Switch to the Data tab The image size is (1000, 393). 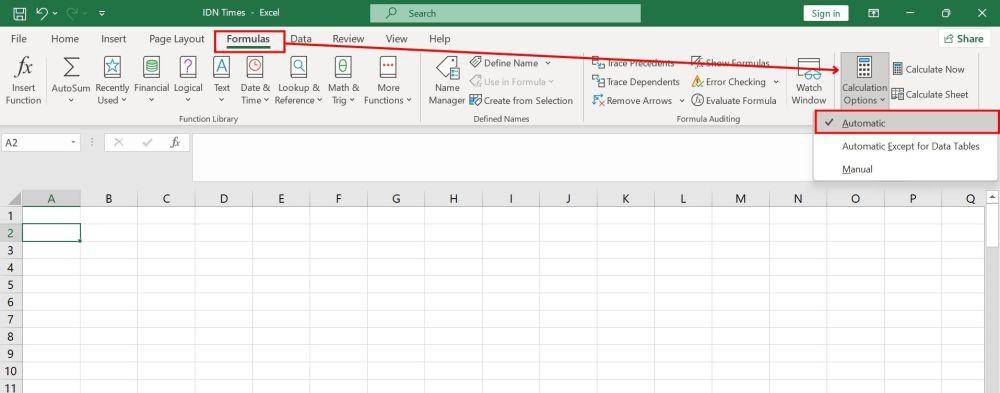301,39
